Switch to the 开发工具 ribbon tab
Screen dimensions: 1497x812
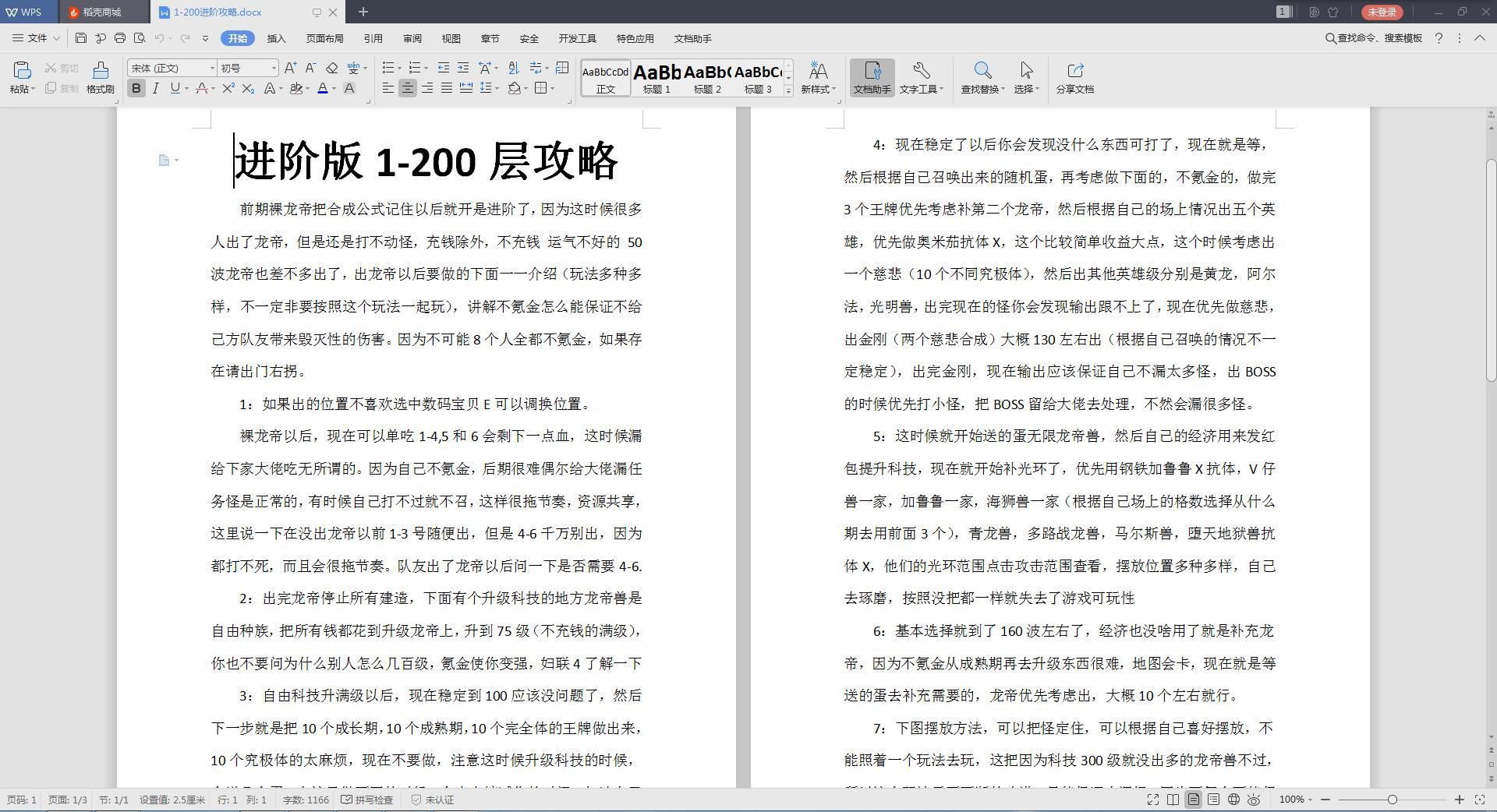(577, 38)
